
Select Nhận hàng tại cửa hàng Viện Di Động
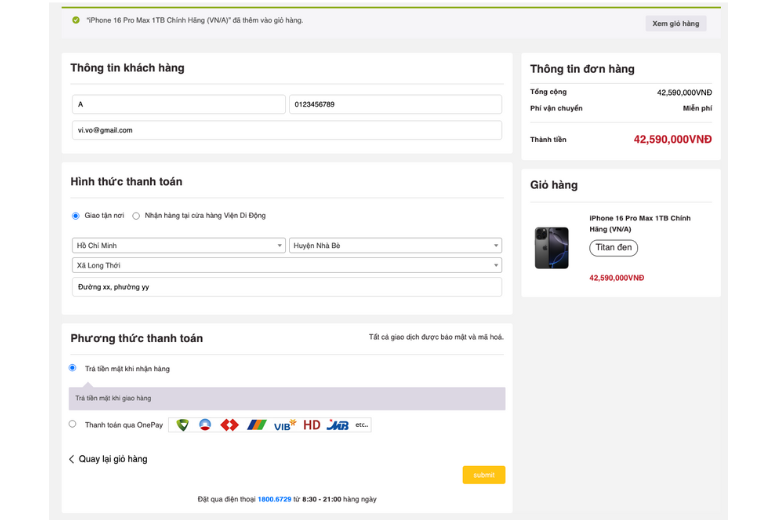[136, 215]
